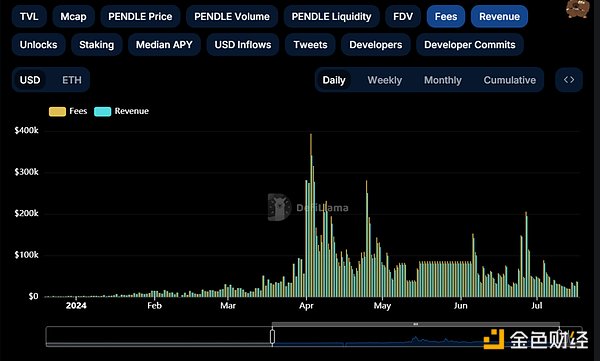Click the left range slider handle

coord(272,336)
